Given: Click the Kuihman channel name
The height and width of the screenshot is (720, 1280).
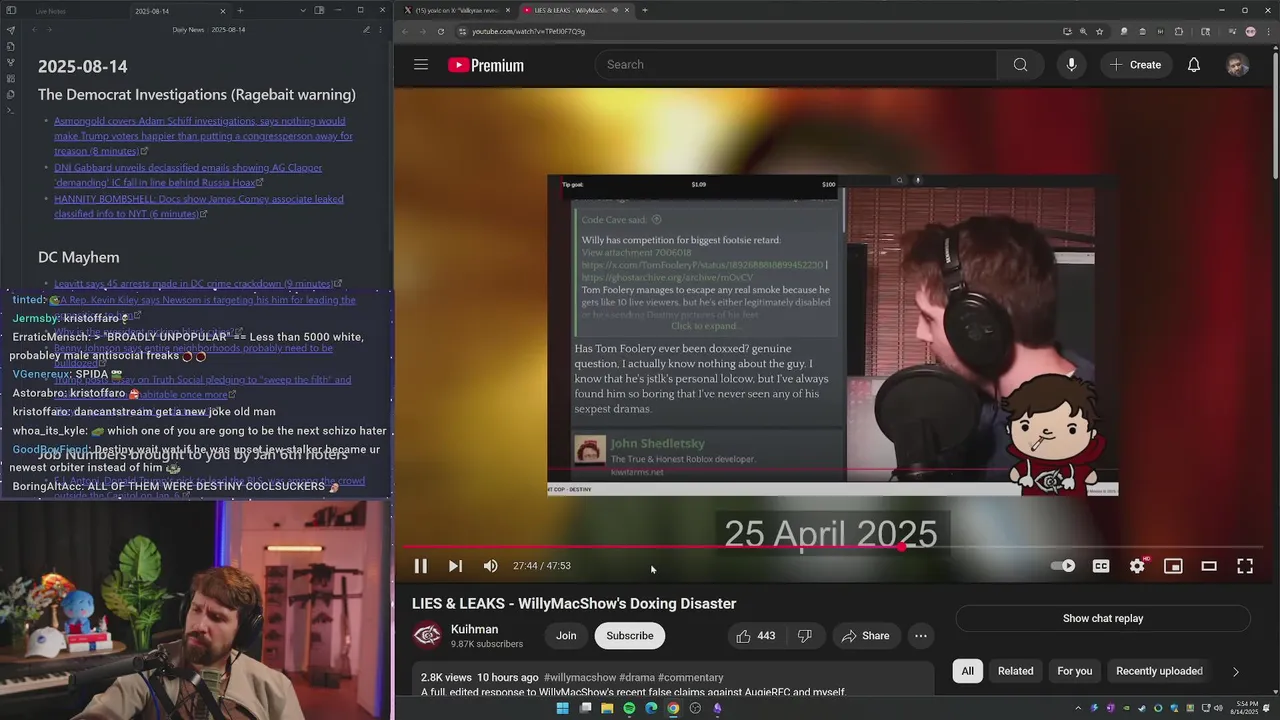Looking at the screenshot, I should coord(474,629).
